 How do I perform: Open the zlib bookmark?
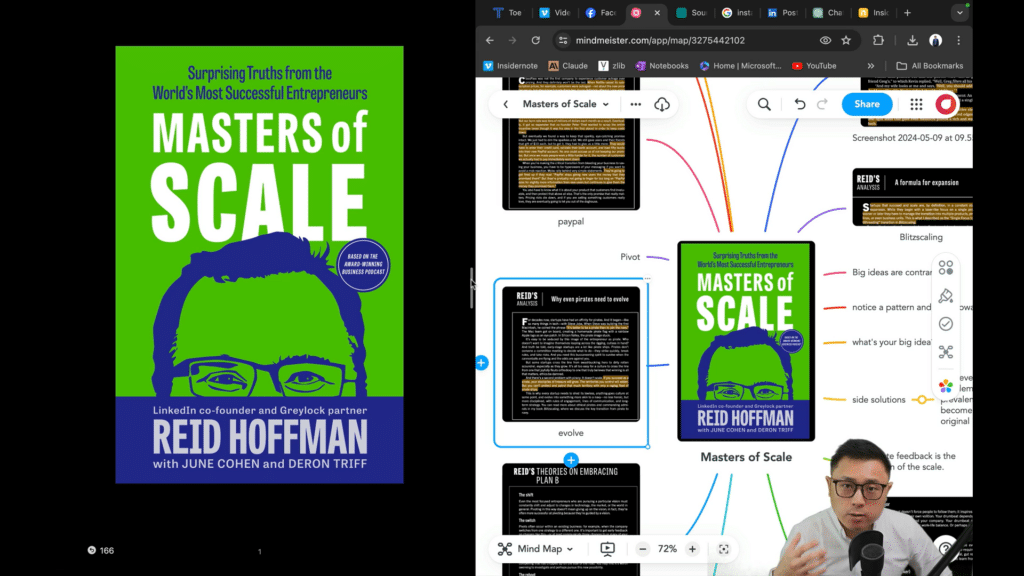(x=612, y=66)
